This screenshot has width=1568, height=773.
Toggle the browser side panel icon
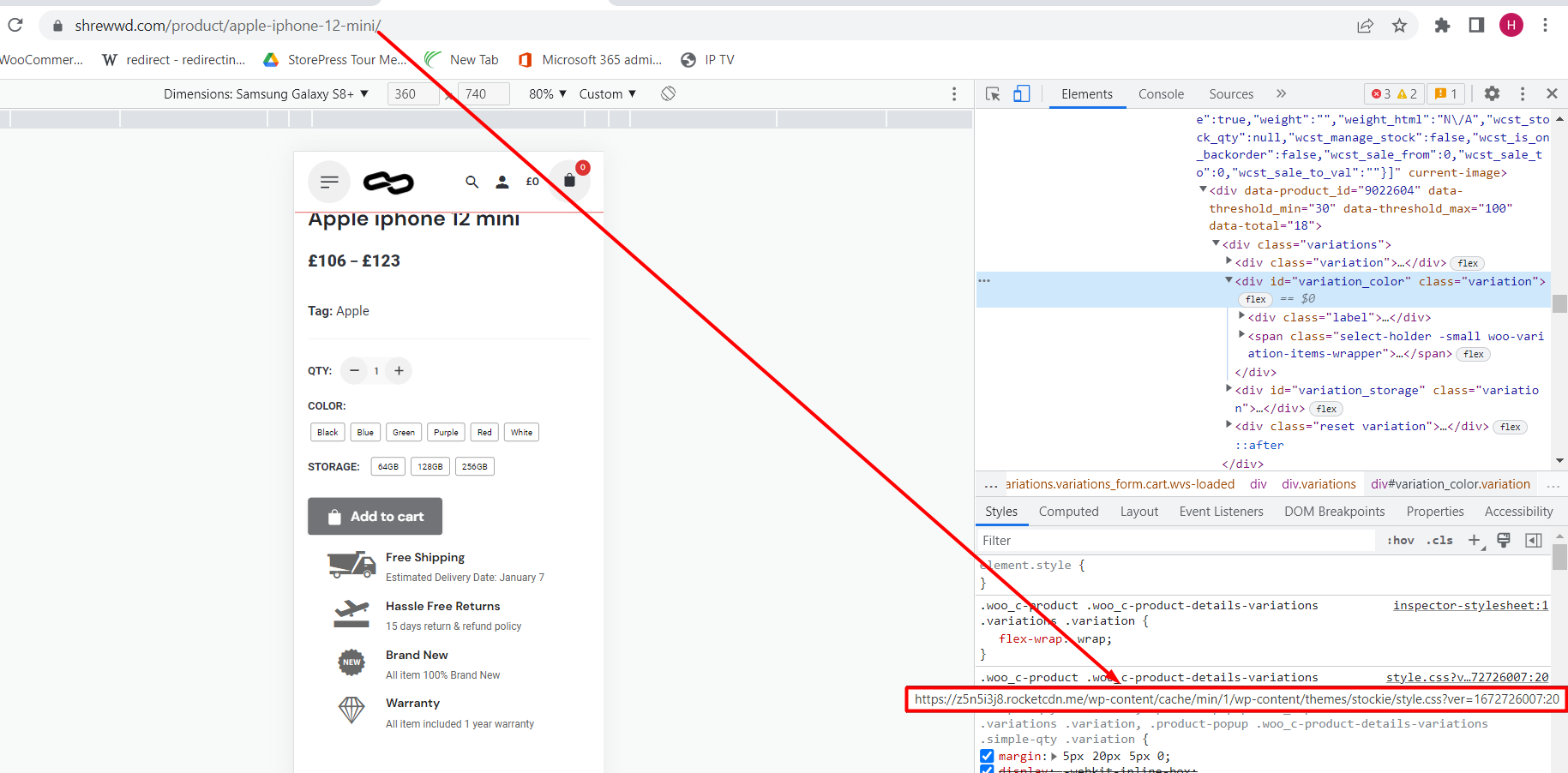(x=1476, y=25)
